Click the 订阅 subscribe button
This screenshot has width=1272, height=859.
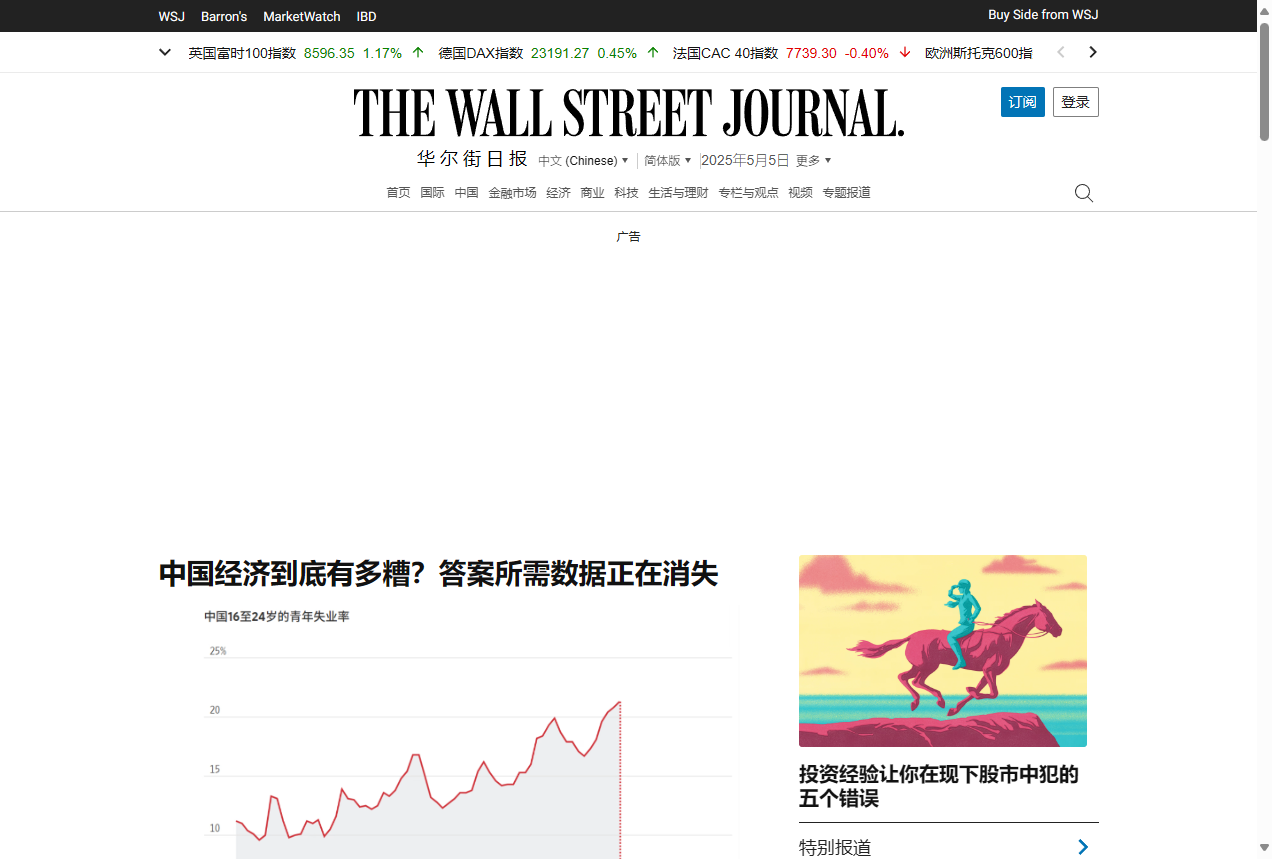click(x=1022, y=102)
